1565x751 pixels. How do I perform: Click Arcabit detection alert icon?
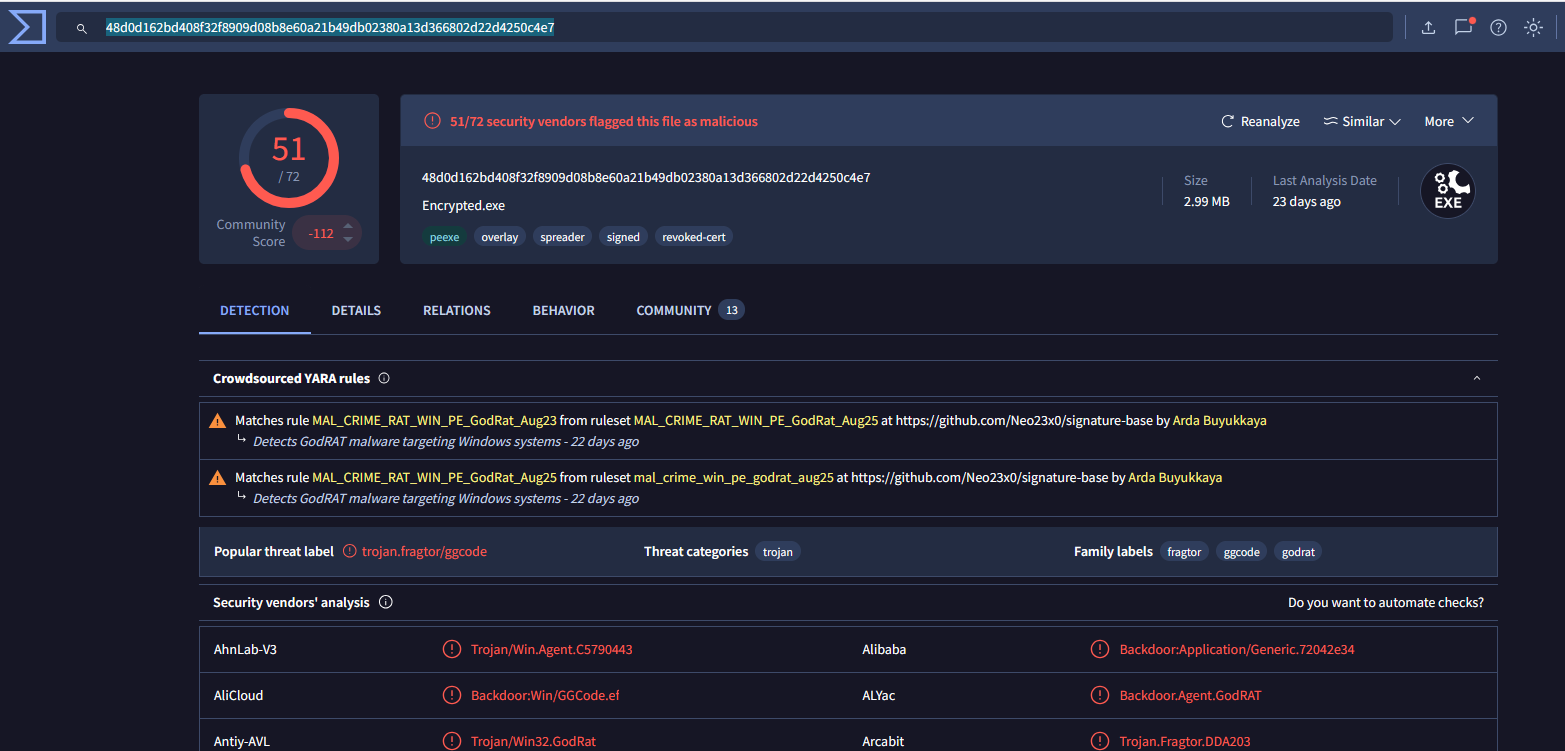pos(1100,741)
